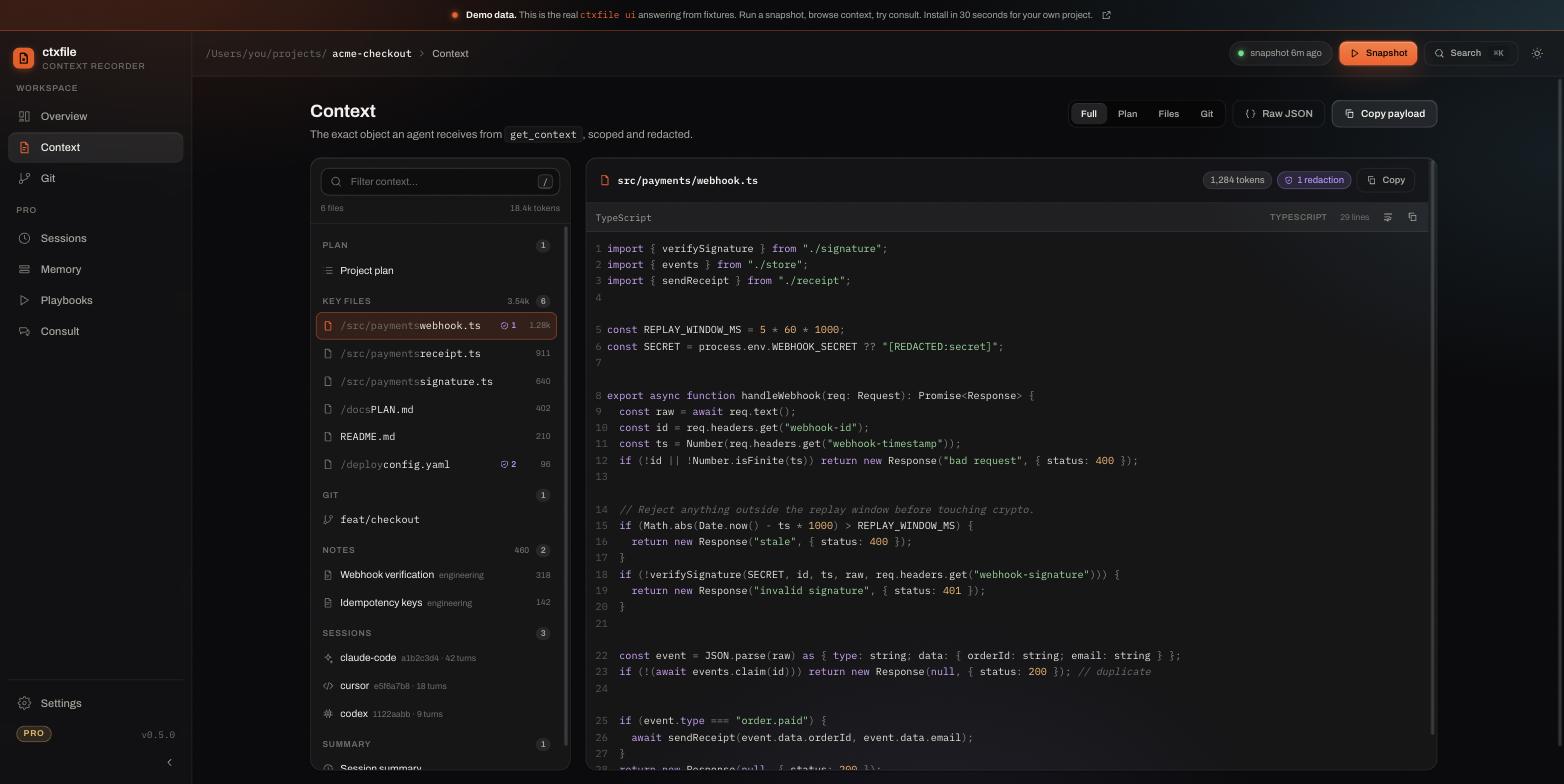Viewport: 1564px width, 784px height.
Task: Open external link icon in demo banner
Action: point(1106,15)
